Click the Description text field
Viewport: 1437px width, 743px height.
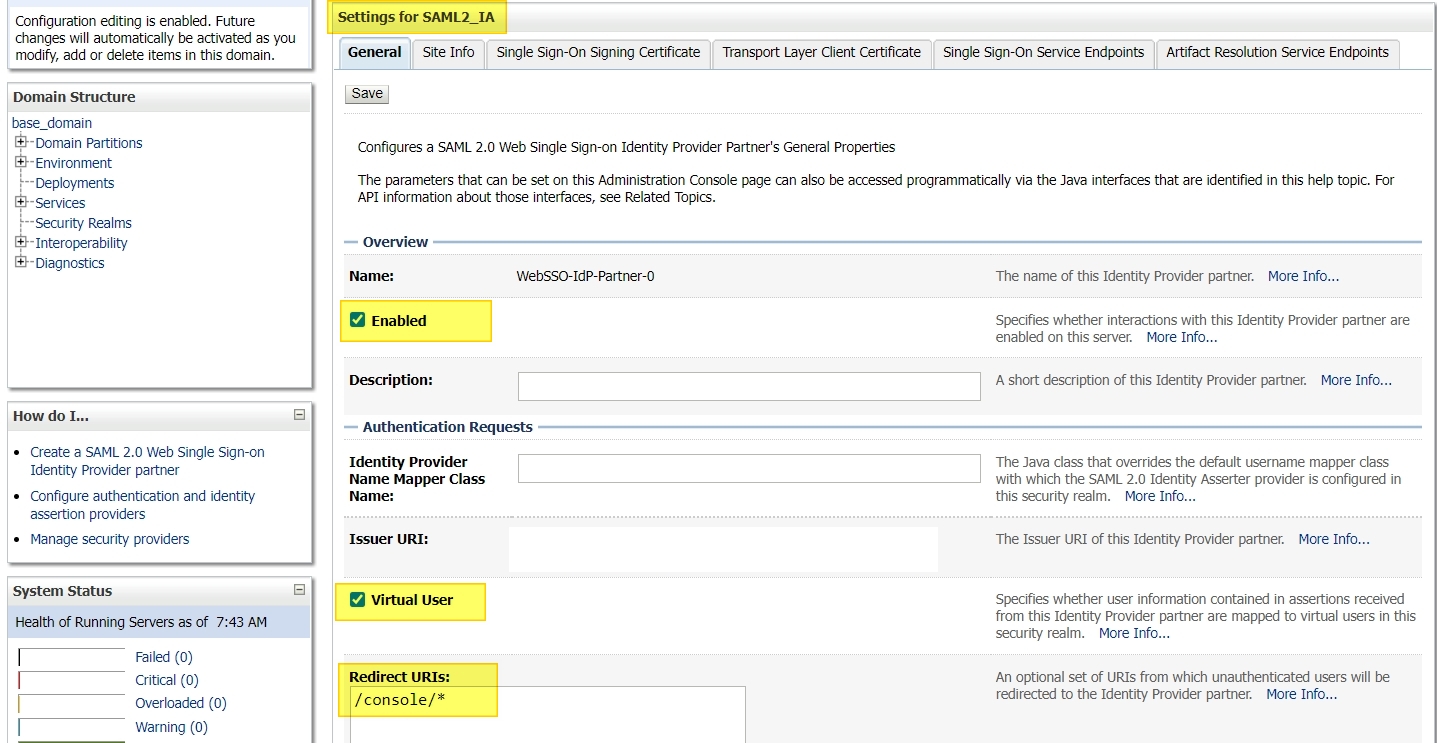[x=748, y=386]
